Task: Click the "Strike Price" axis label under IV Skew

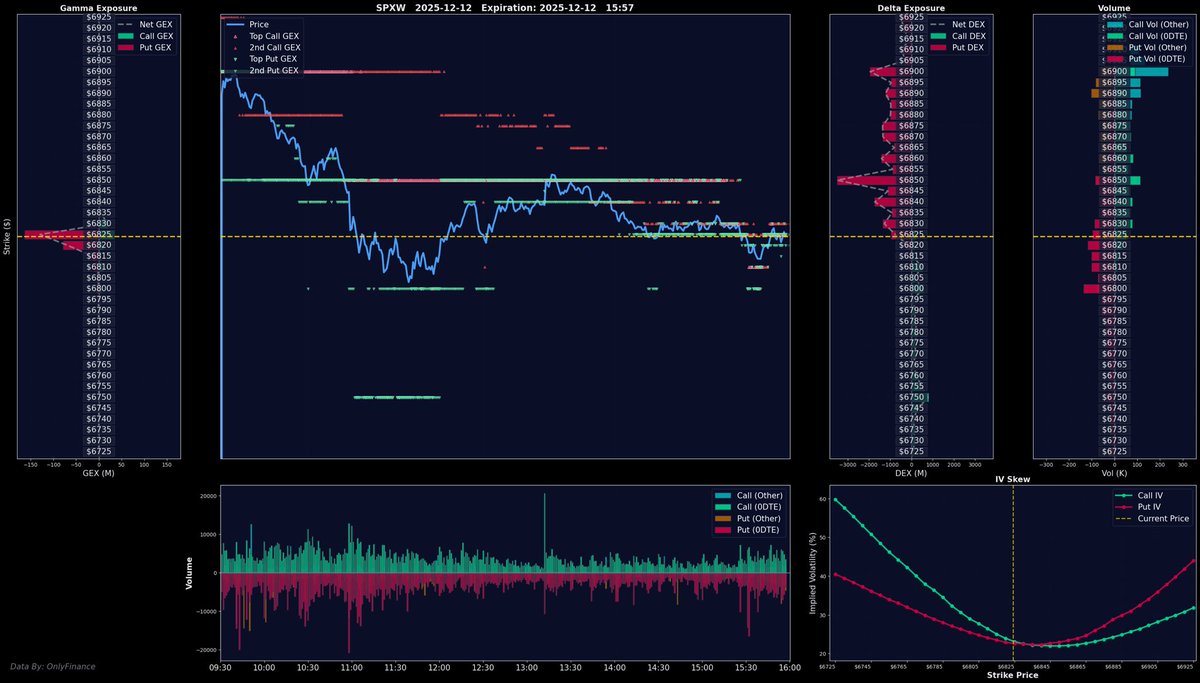Action: [1012, 675]
